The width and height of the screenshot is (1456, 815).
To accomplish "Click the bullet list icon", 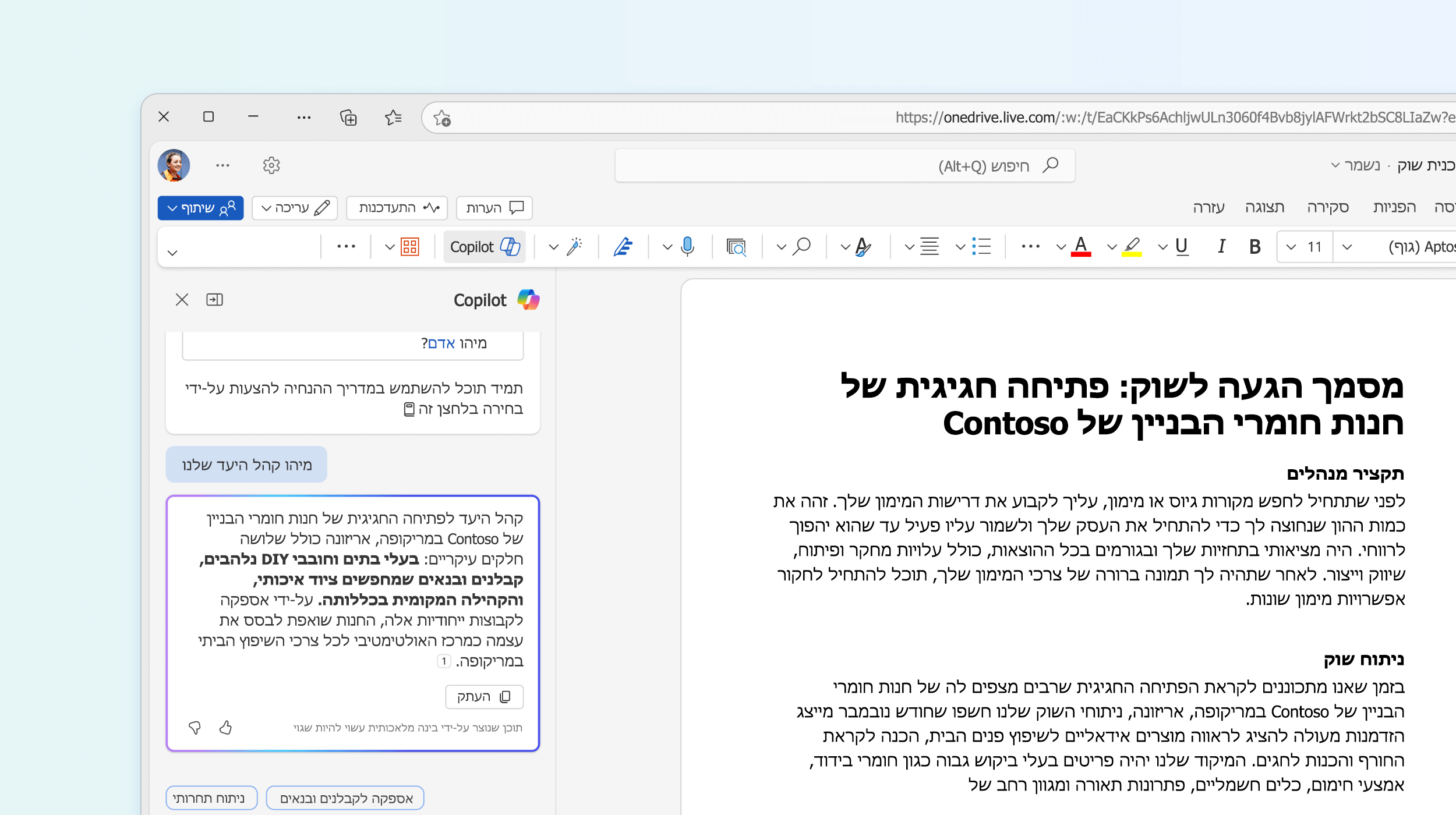I will tap(981, 247).
